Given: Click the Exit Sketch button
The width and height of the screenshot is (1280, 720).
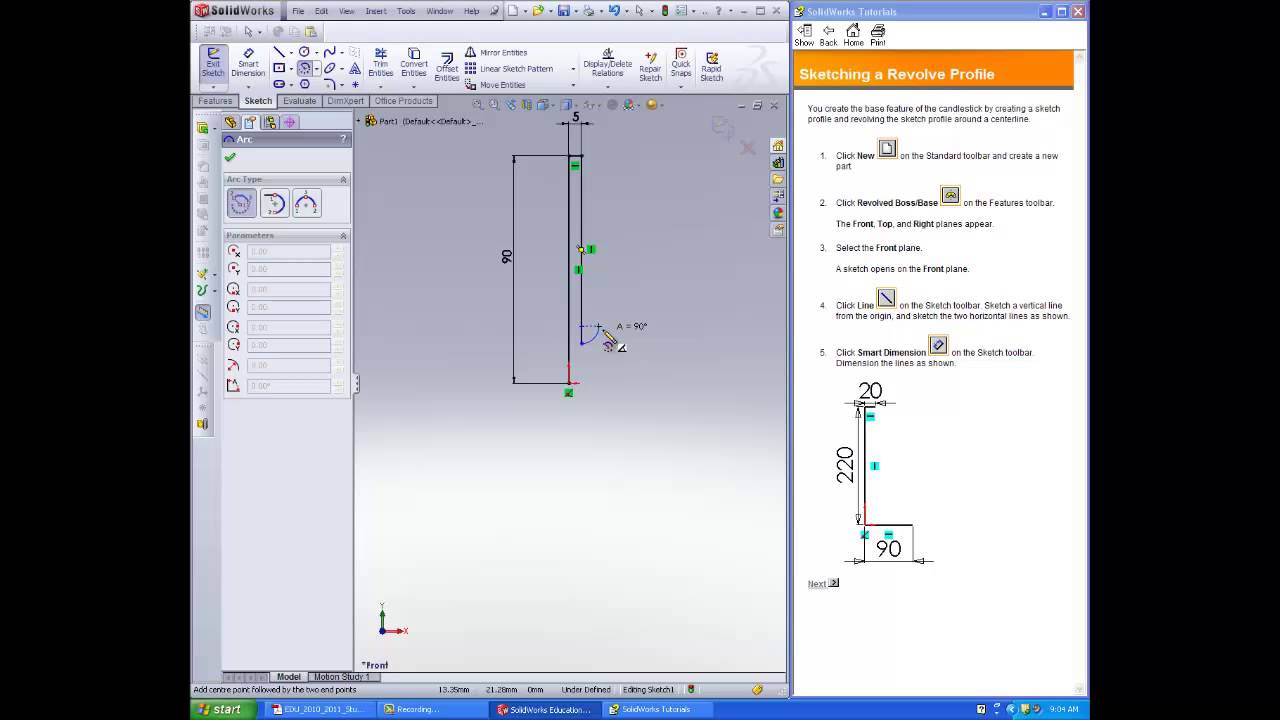Looking at the screenshot, I should pos(213,62).
